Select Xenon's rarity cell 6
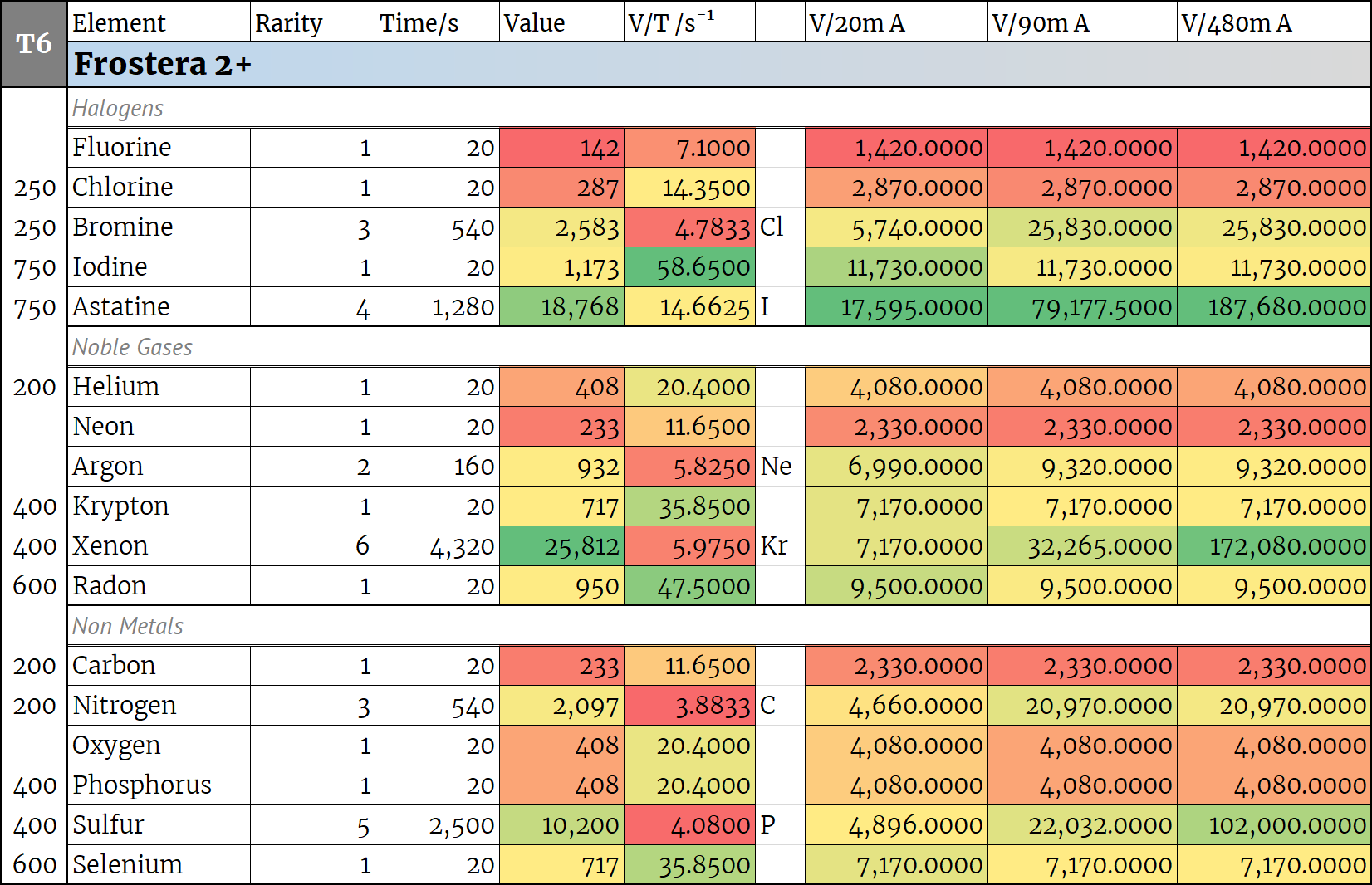Image resolution: width=1372 pixels, height=885 pixels. pyautogui.click(x=312, y=546)
